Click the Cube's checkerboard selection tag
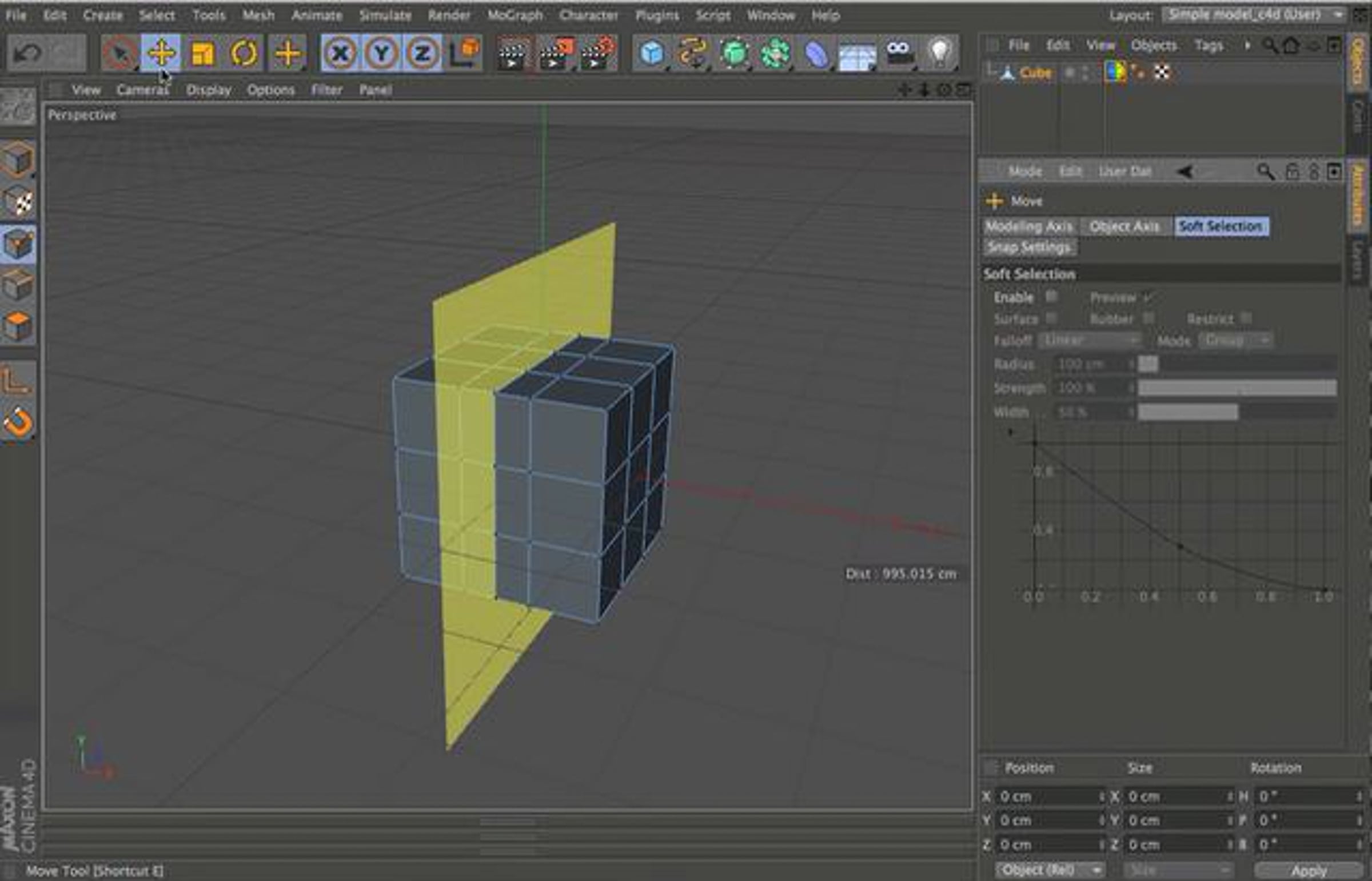Screen dimensions: 1372x881 (x=1162, y=73)
